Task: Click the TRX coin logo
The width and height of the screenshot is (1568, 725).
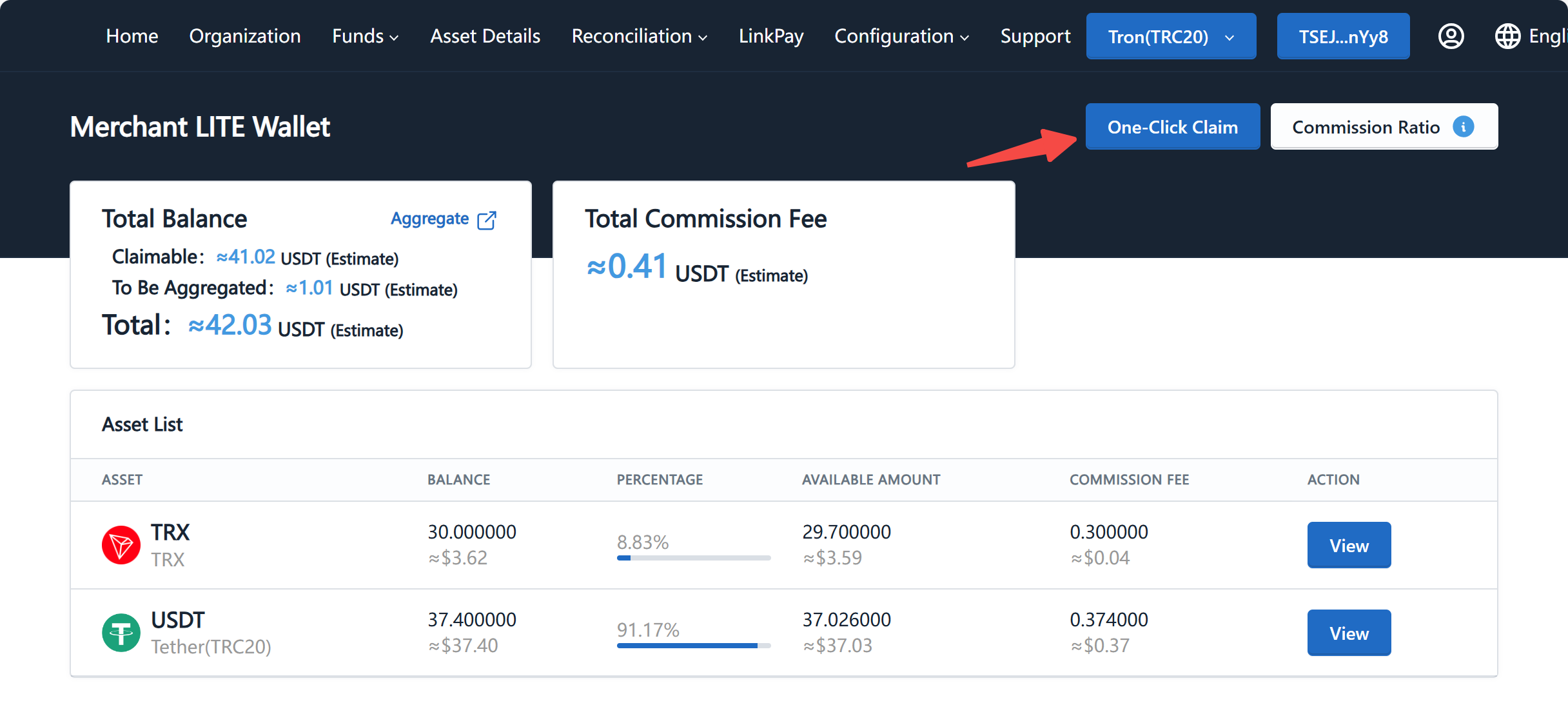Action: [121, 545]
